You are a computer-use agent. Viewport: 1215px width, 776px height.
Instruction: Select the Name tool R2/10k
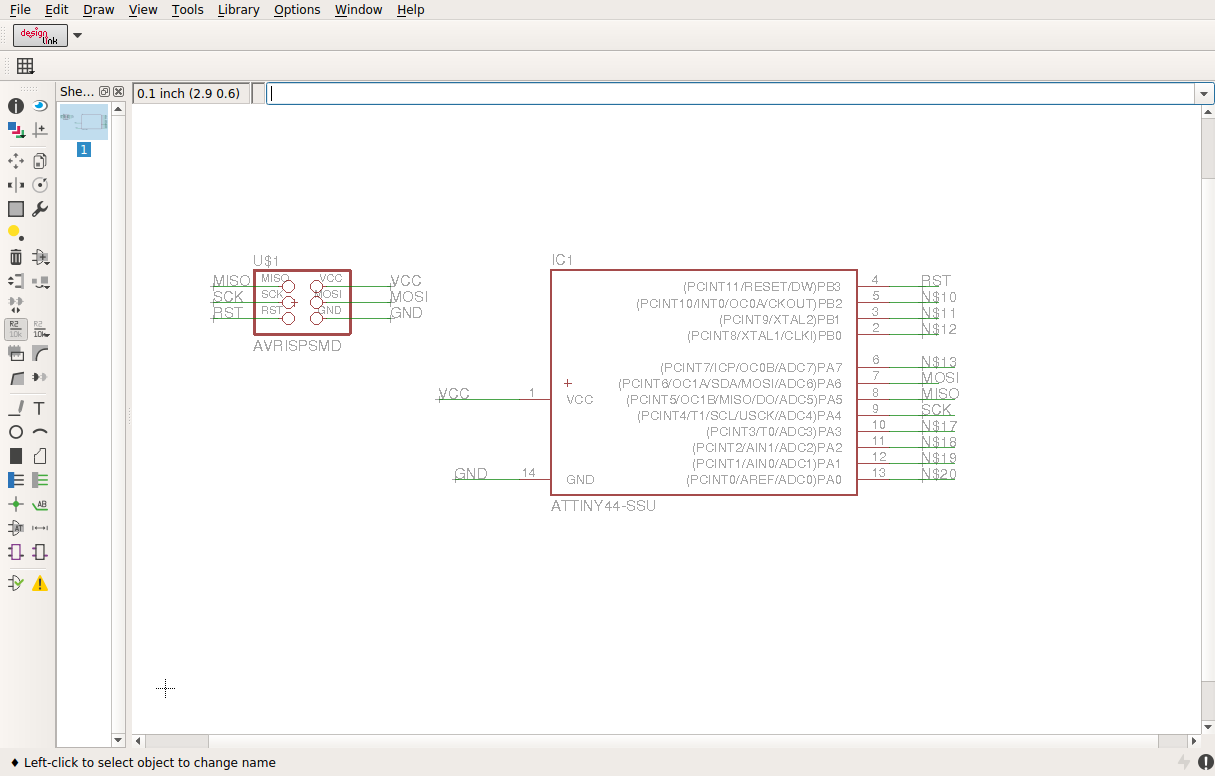pyautogui.click(x=16, y=329)
